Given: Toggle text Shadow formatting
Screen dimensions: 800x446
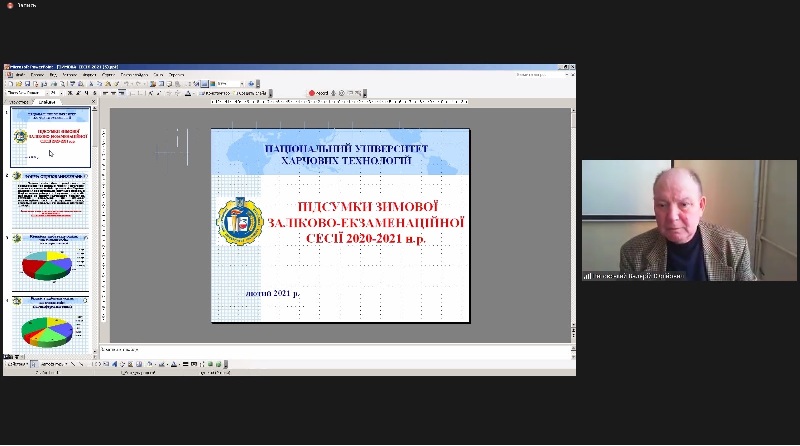Looking at the screenshot, I should click(94, 93).
